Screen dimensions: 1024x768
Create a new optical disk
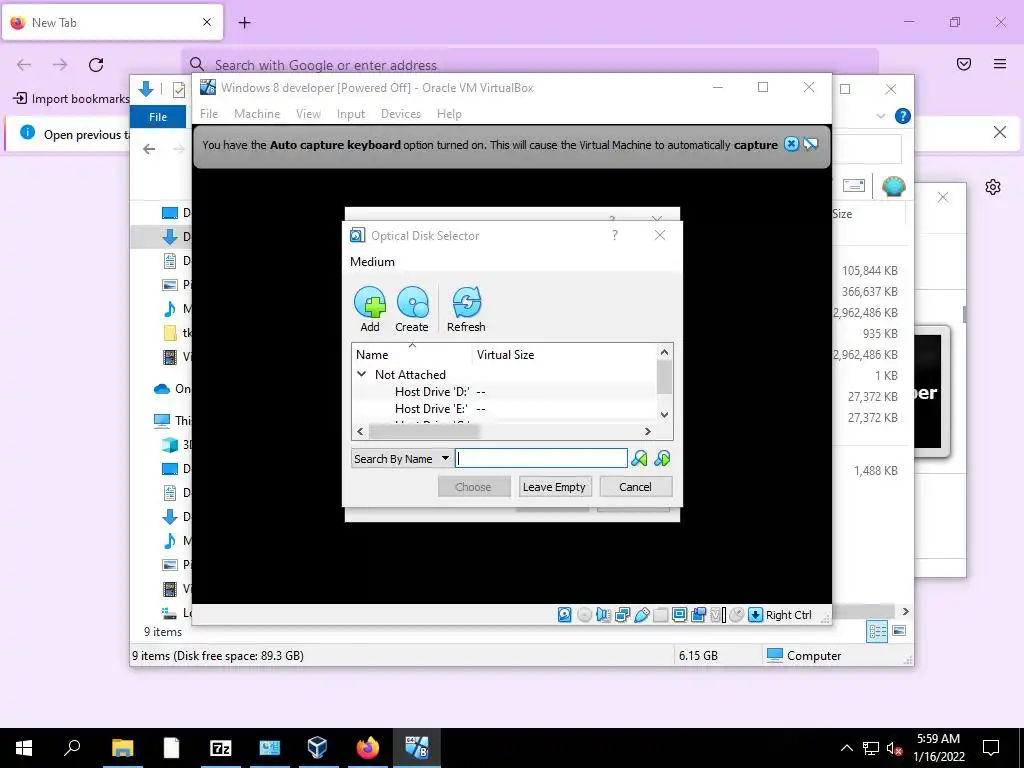(412, 310)
